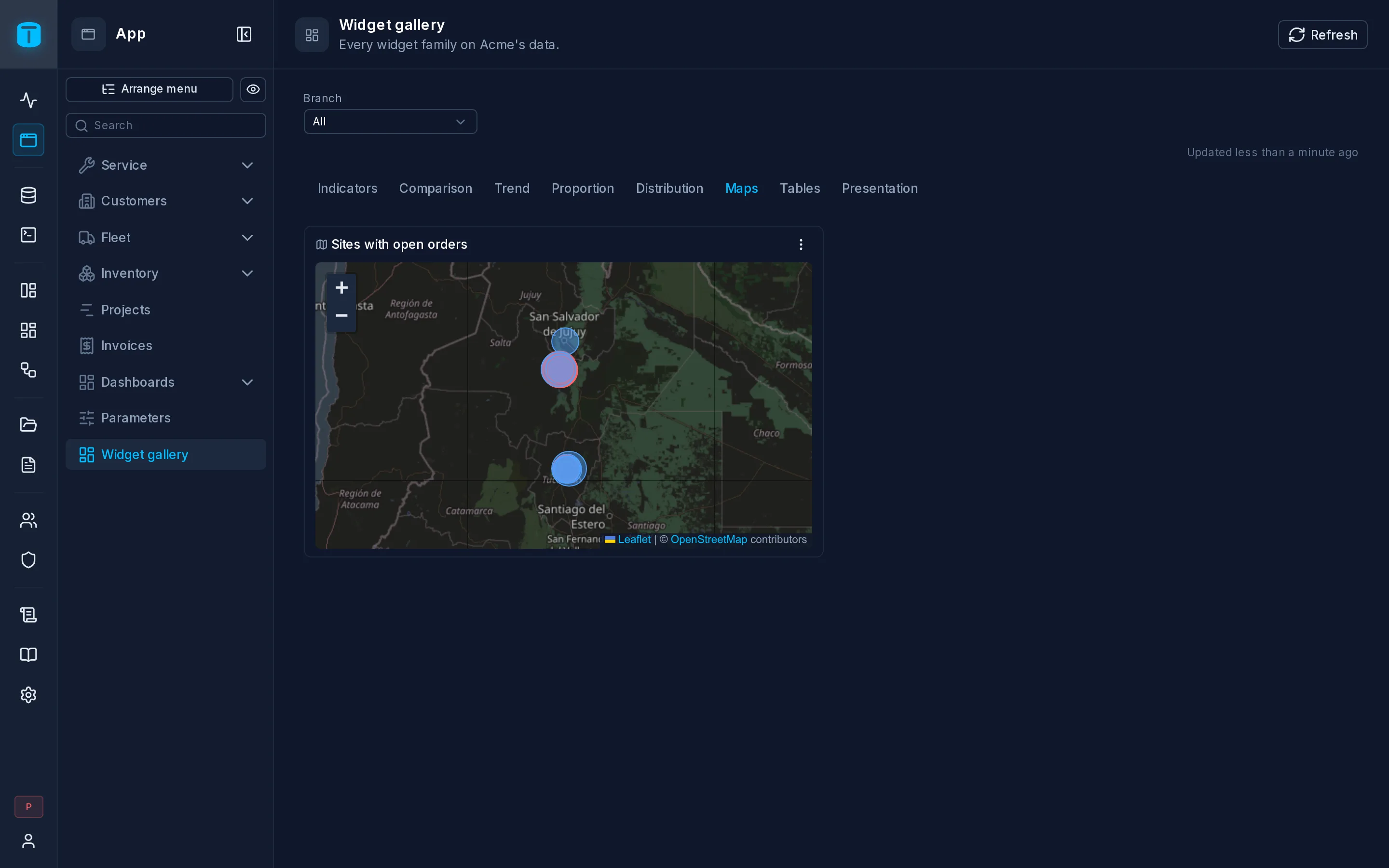Screen dimensions: 1389x868
Task: Open the activity pulse icon in rail
Action: pyautogui.click(x=29, y=100)
